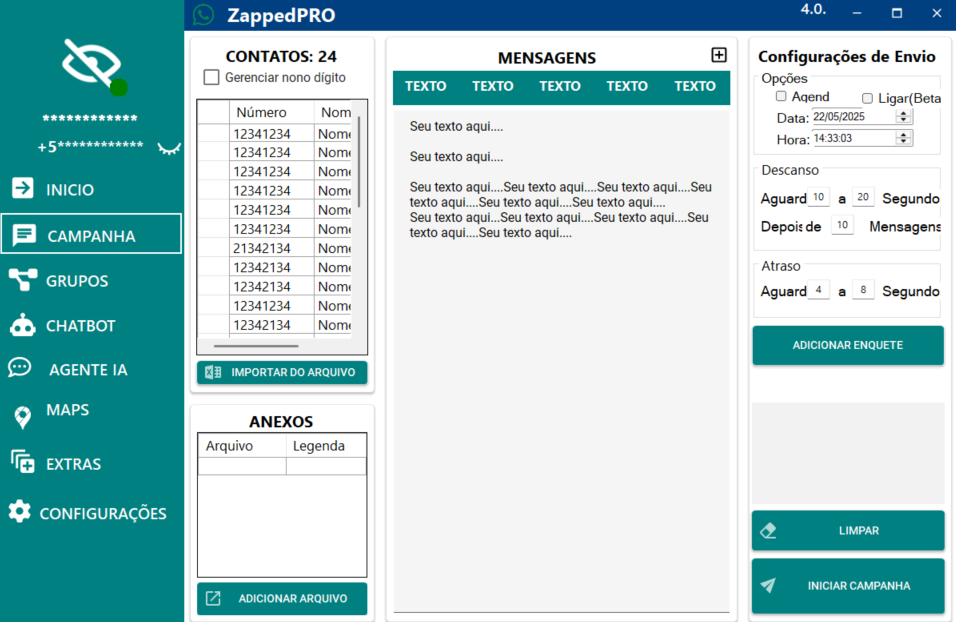Click the contacts list horizontal scrollbar
The height and width of the screenshot is (622, 956).
click(256, 346)
